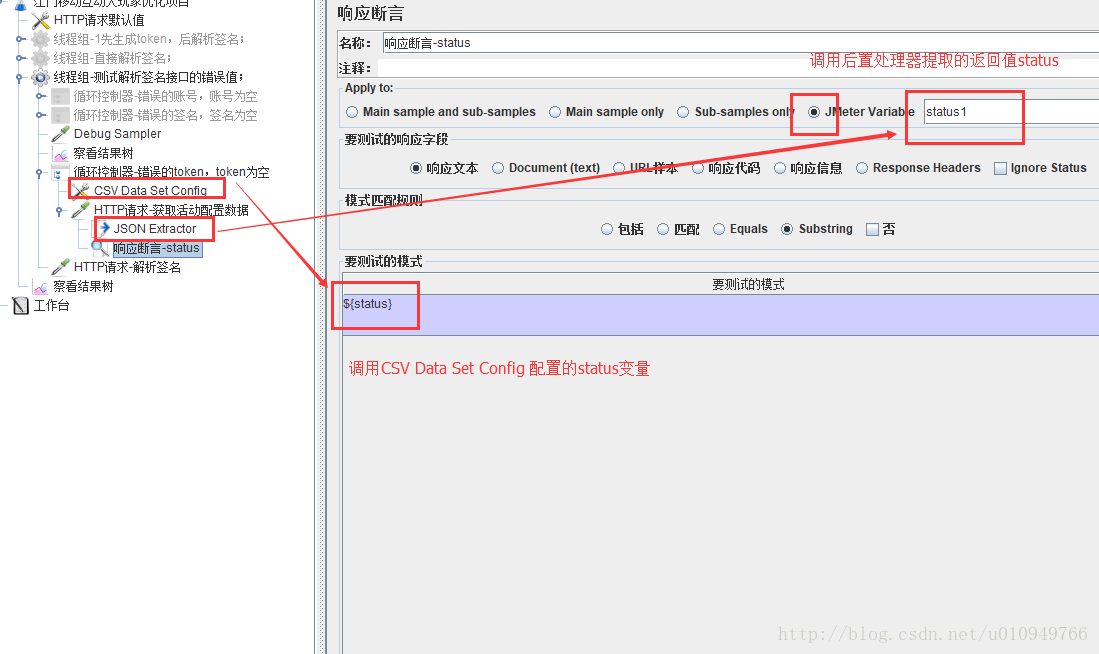Click the 名称 name field
The width and height of the screenshot is (1099, 654).
(x=740, y=43)
